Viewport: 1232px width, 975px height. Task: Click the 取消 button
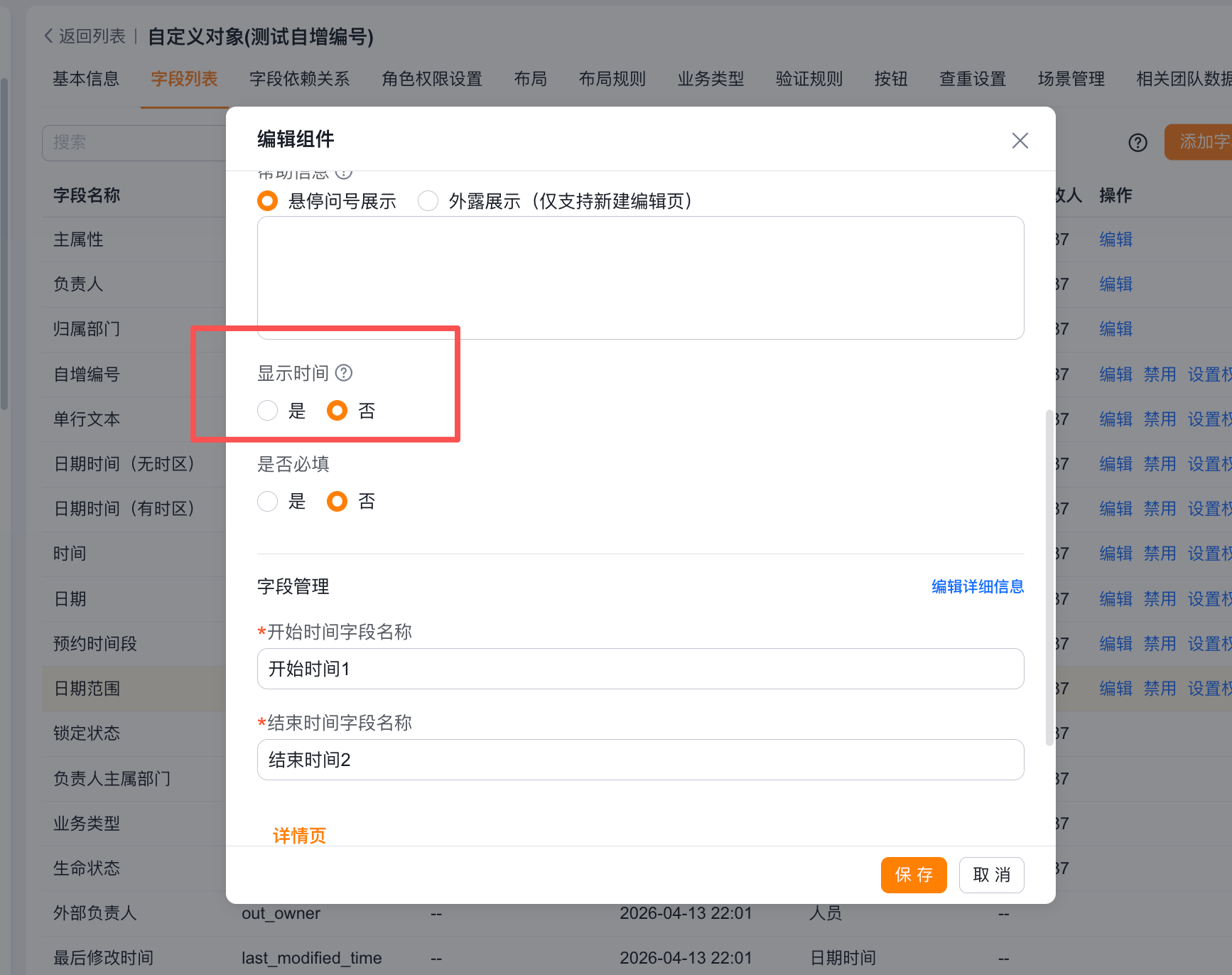click(991, 875)
